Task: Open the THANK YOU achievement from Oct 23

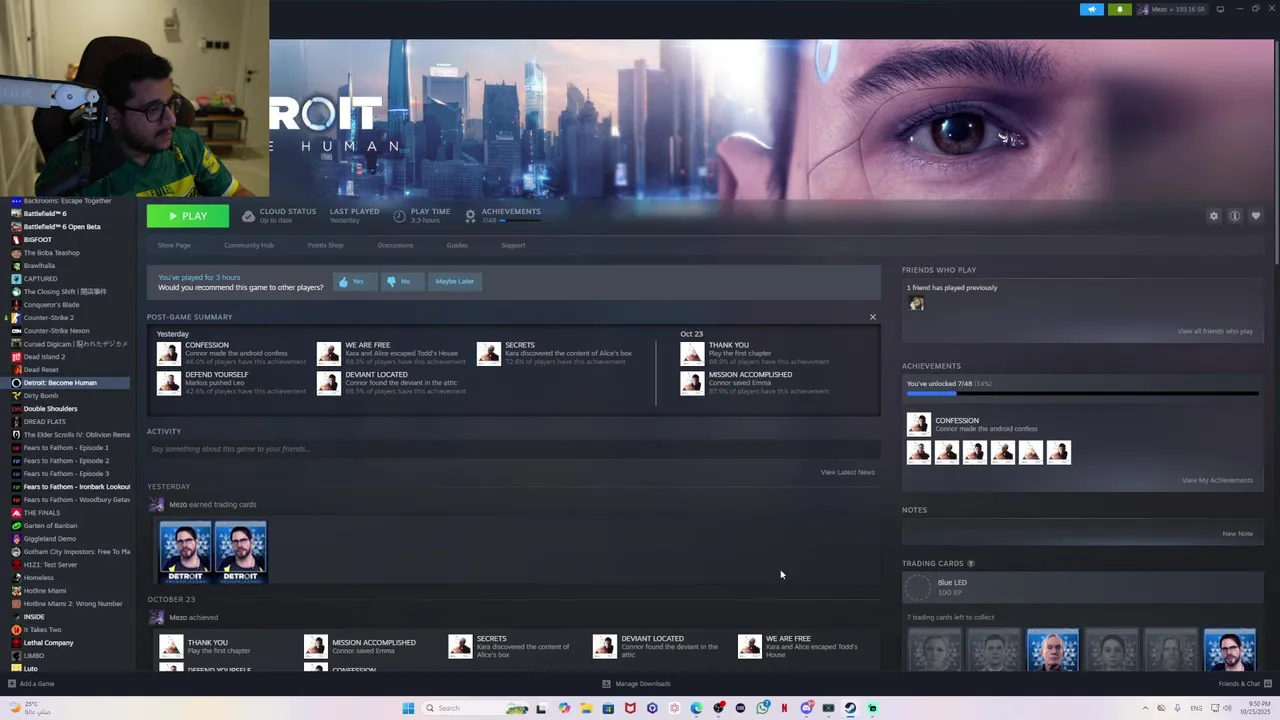Action: pyautogui.click(x=692, y=353)
